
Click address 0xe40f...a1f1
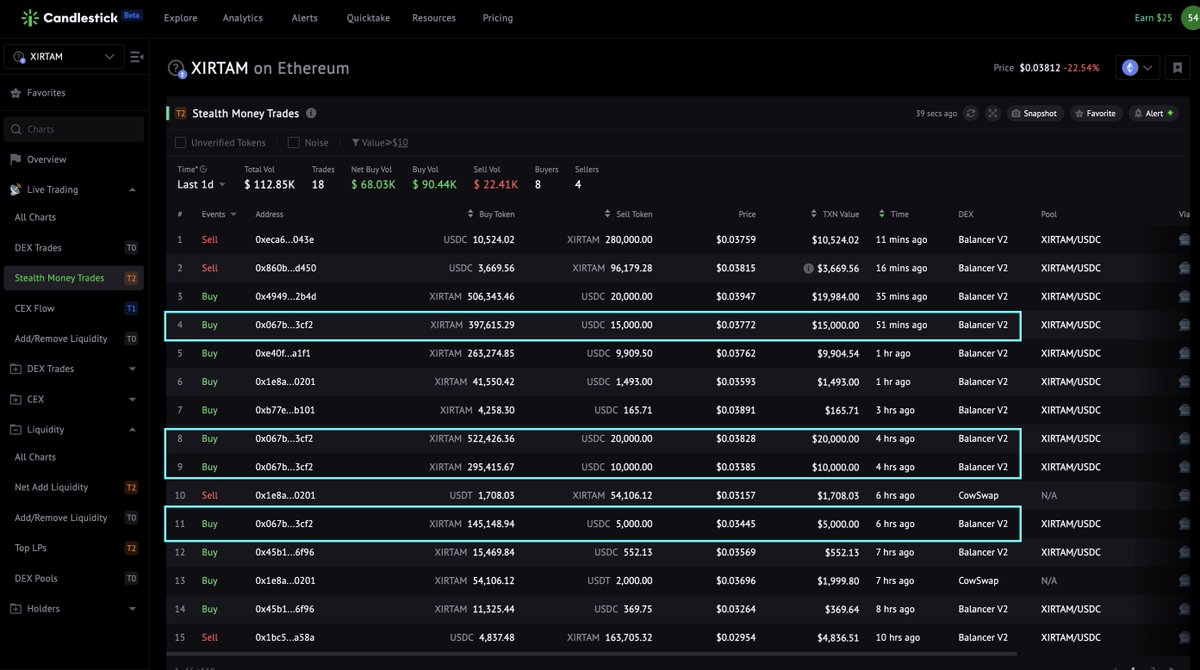point(283,353)
